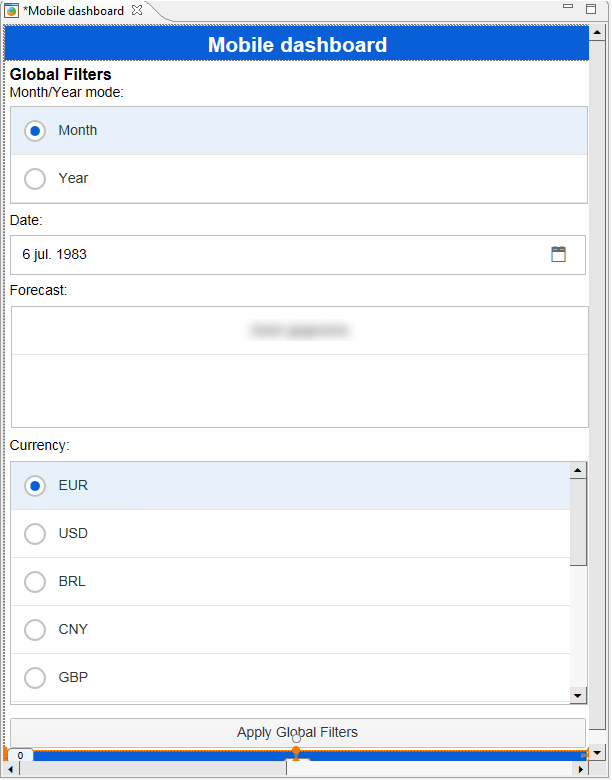Click the Date input field showing 6 jul. 1983
The image size is (612, 780).
click(x=298, y=255)
